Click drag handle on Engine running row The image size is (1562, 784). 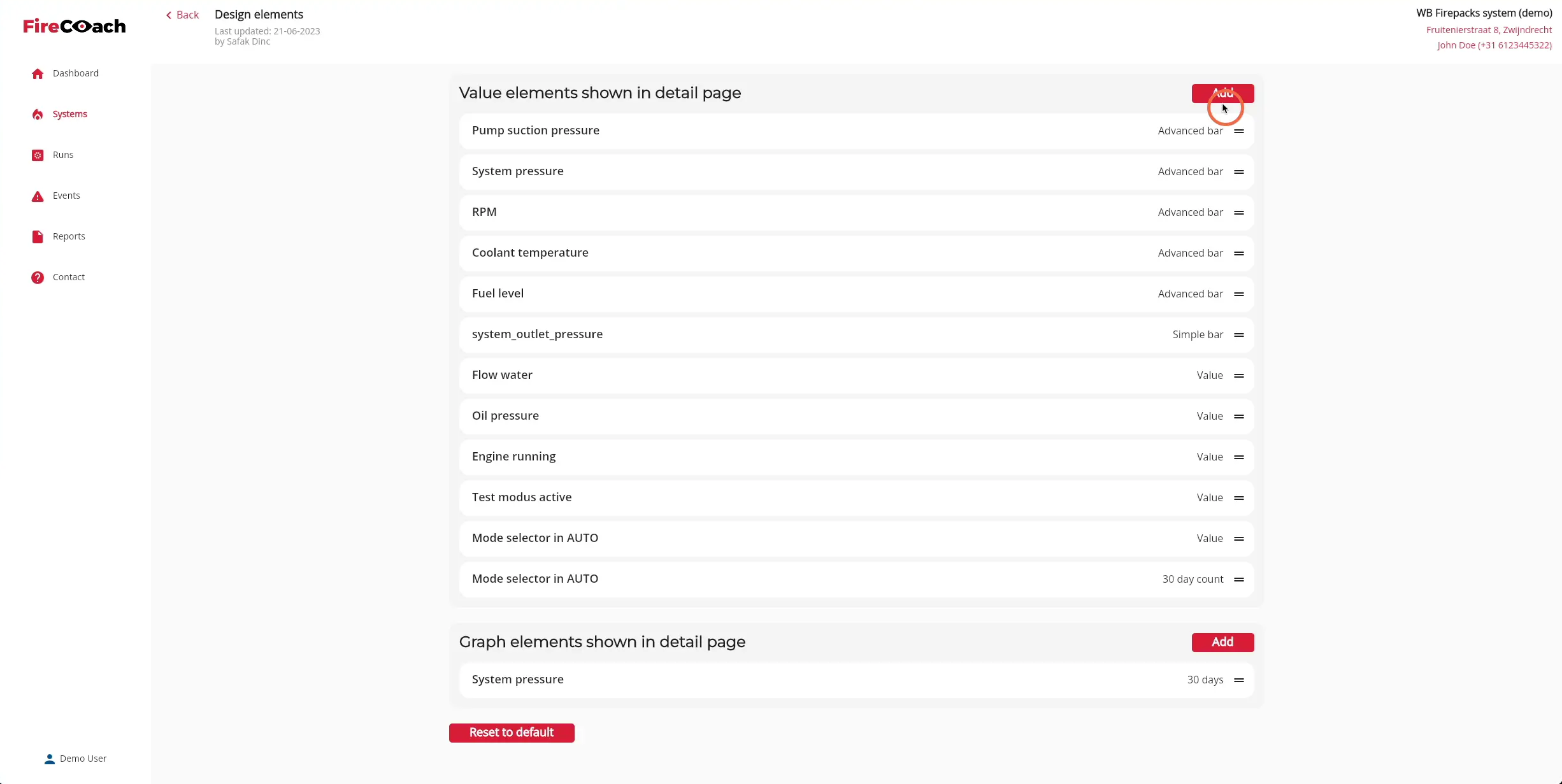[1239, 457]
